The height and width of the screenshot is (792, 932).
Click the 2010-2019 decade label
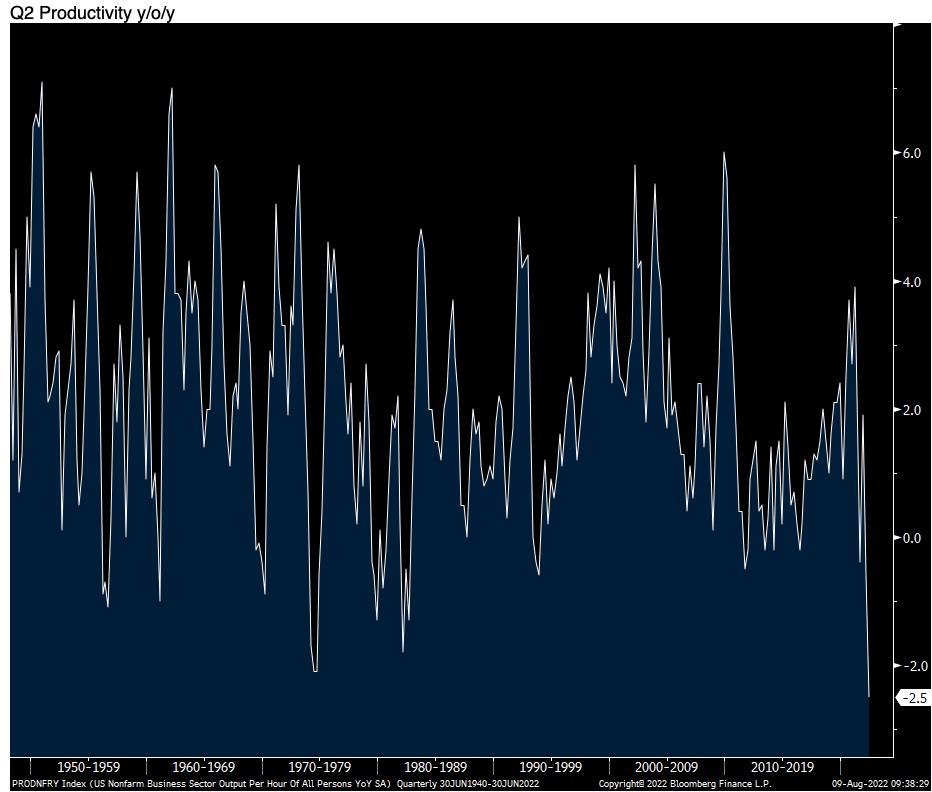point(782,767)
